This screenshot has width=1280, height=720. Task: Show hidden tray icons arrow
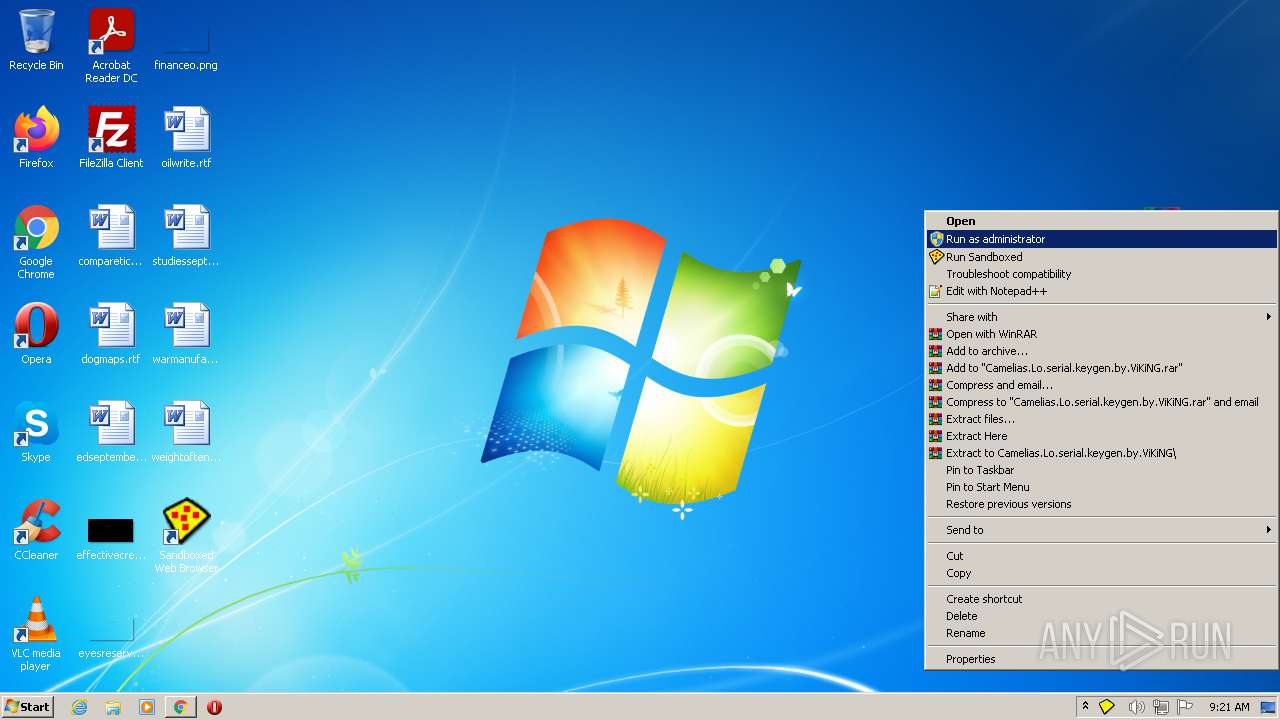pos(1085,707)
